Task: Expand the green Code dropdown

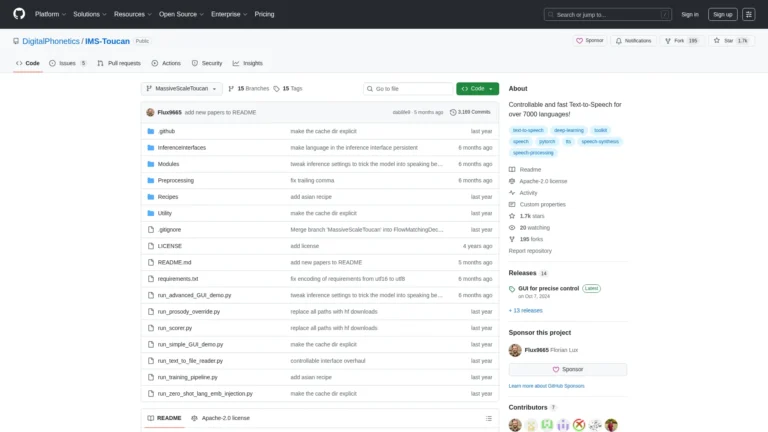Action: tap(477, 89)
